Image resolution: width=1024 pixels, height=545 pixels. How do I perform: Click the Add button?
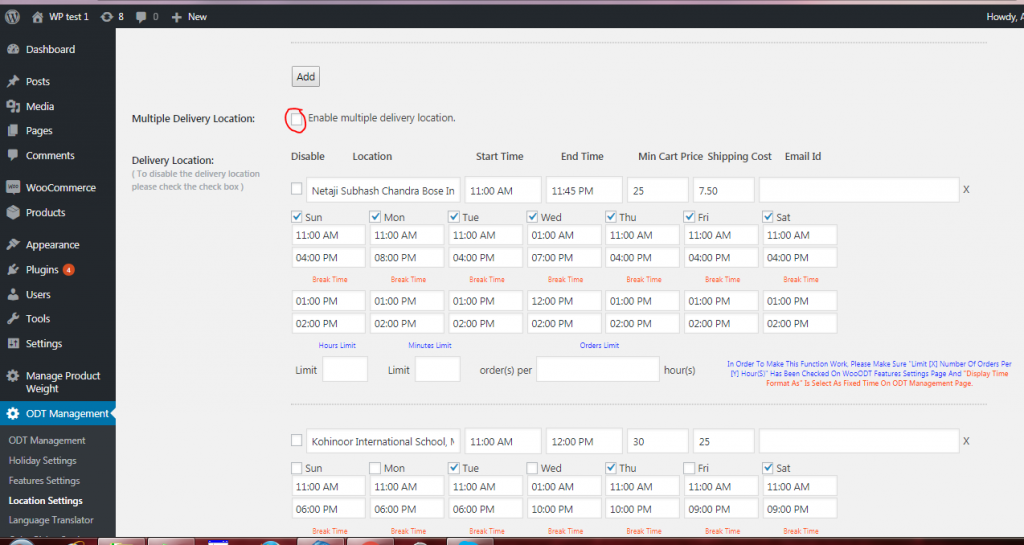pos(306,76)
